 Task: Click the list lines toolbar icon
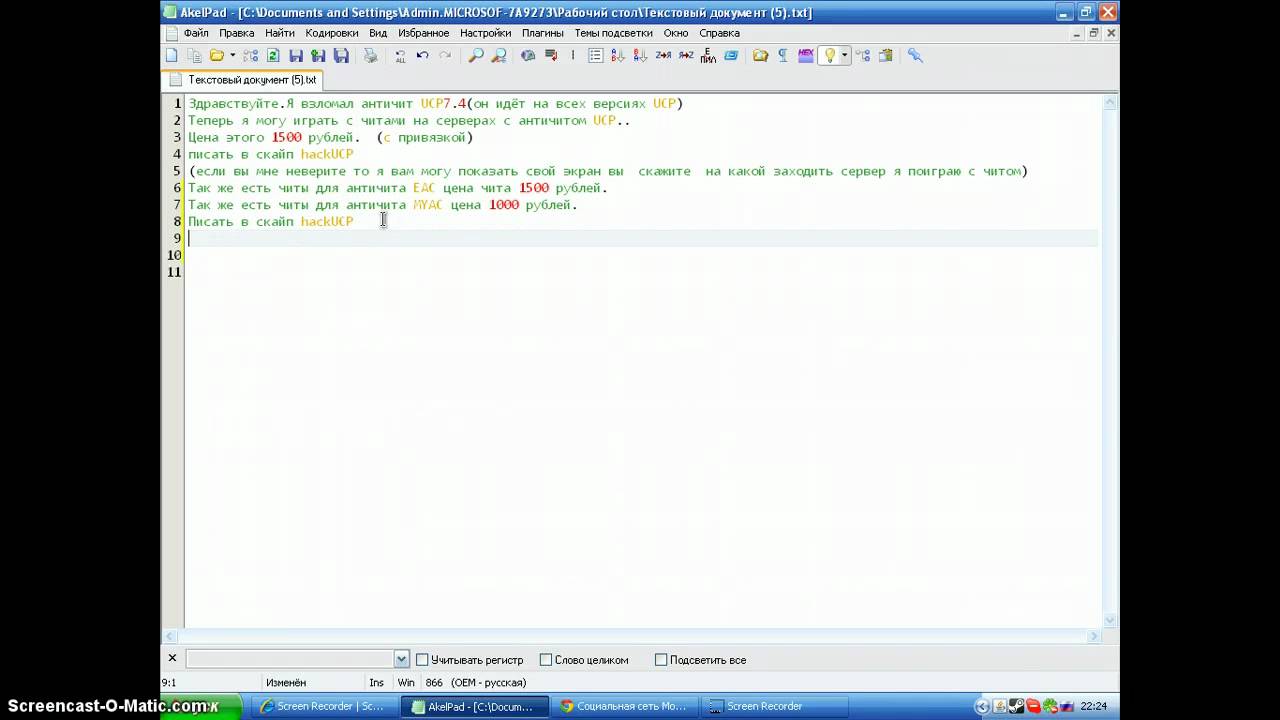click(595, 56)
